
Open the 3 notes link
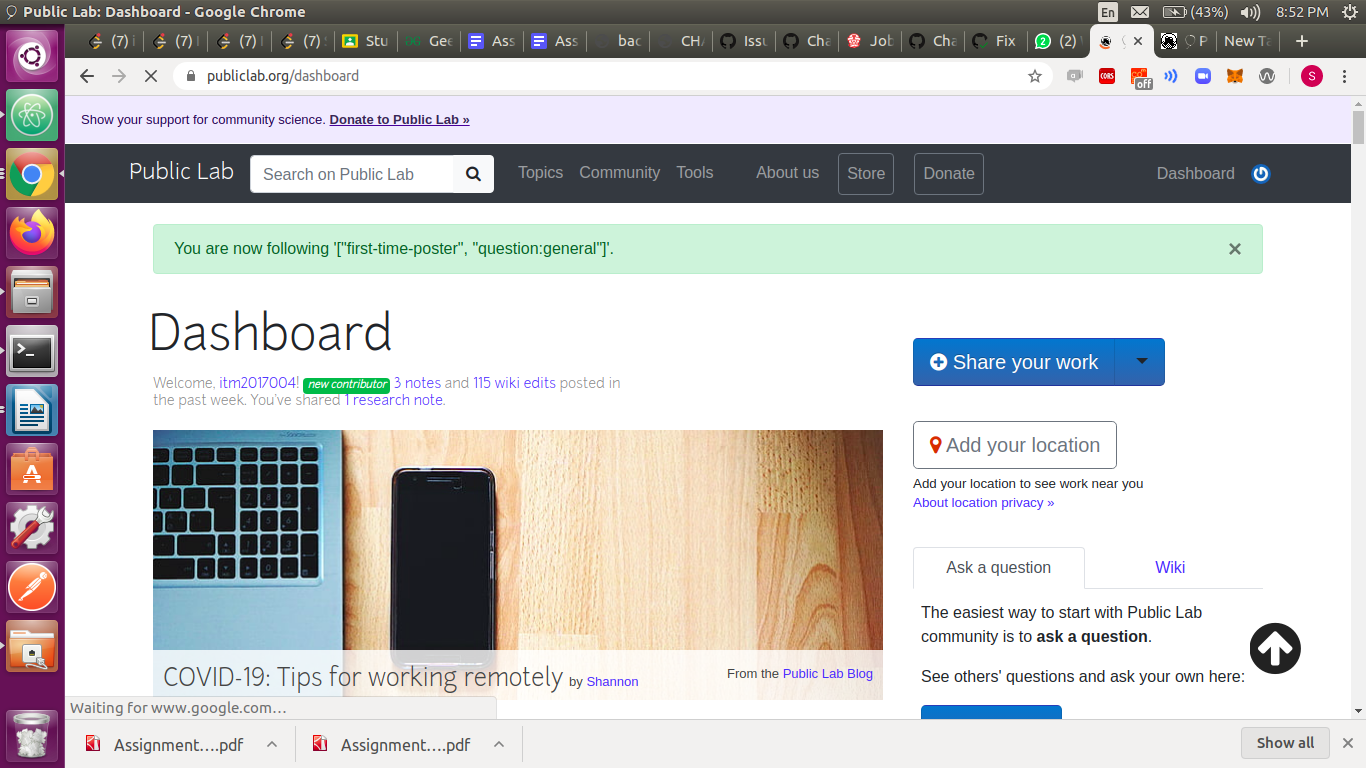coord(417,383)
